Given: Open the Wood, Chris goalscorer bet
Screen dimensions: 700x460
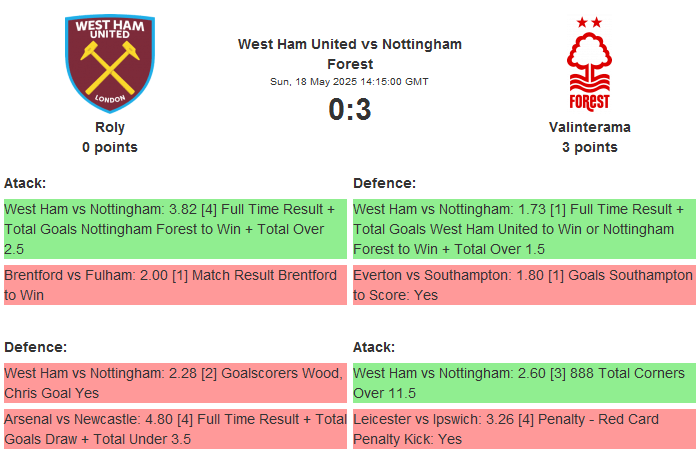Looking at the screenshot, I should click(174, 383).
